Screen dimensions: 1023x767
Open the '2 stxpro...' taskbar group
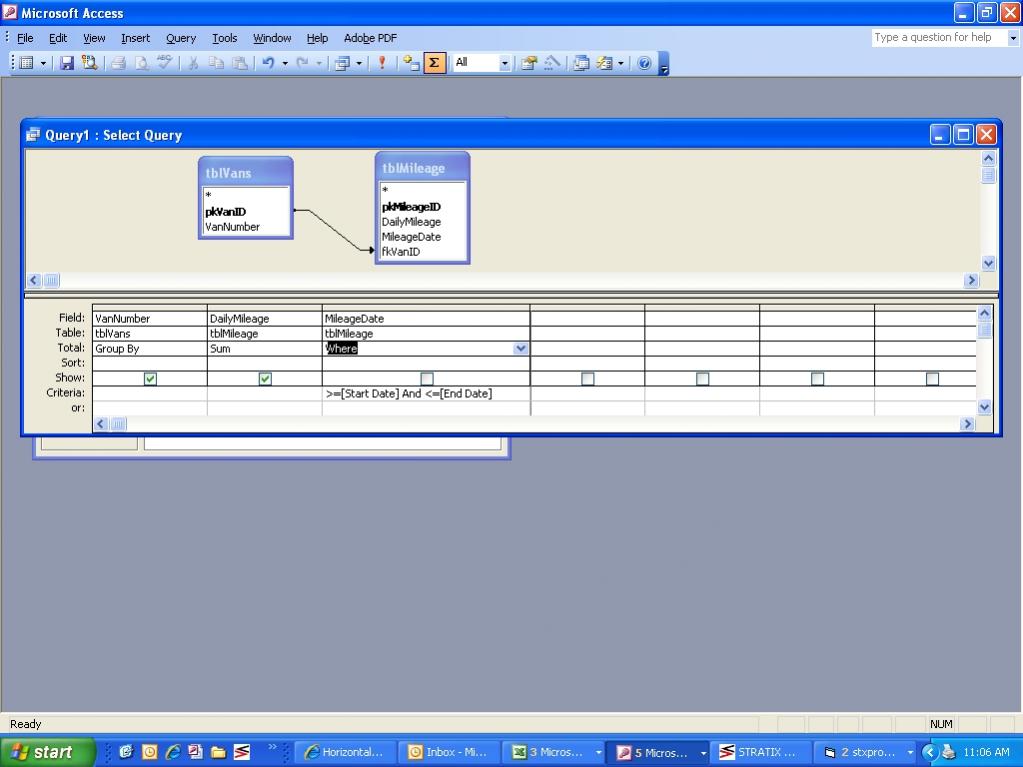pyautogui.click(x=864, y=752)
